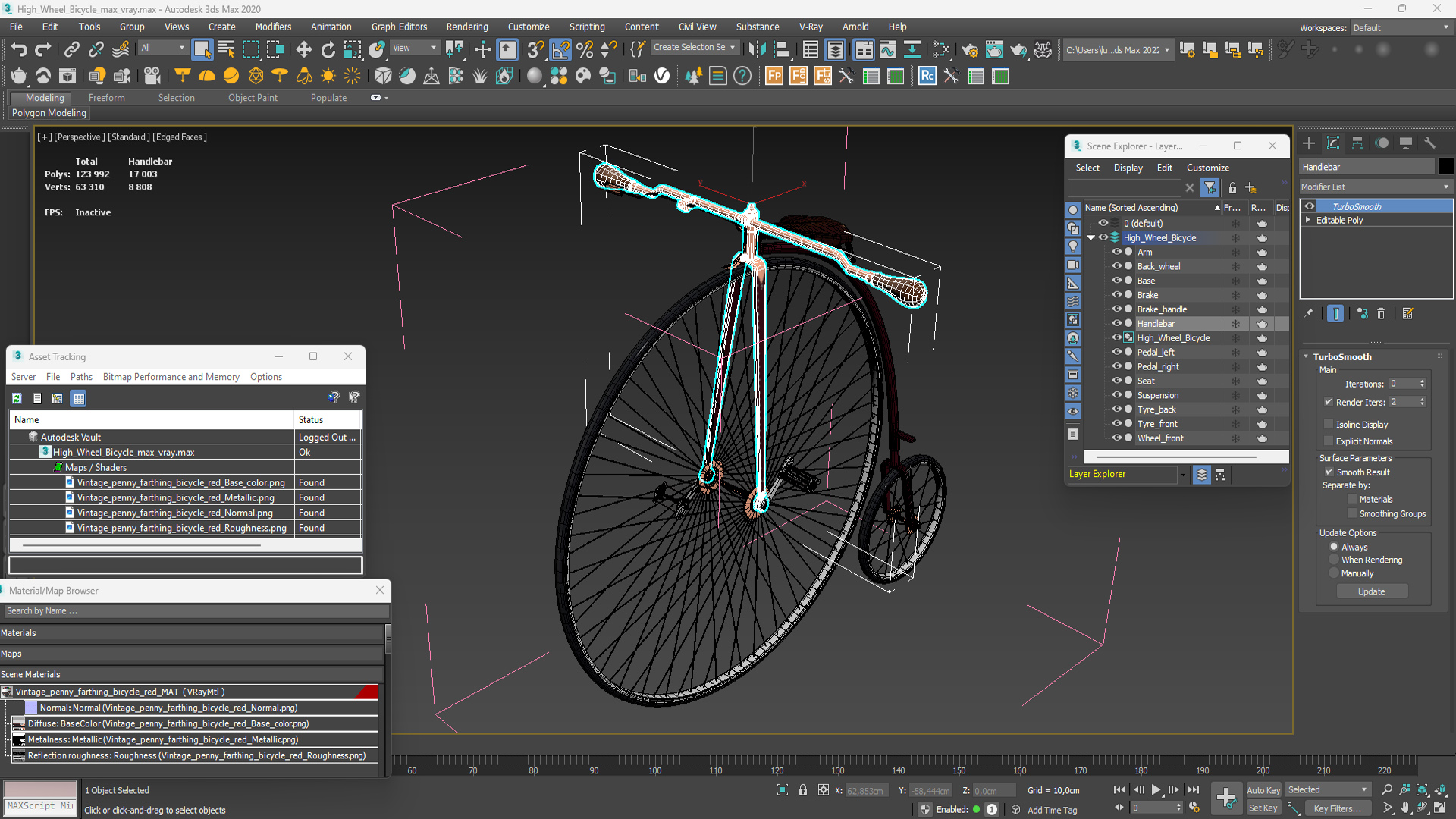Click the Polygon Modeling tab icon
1456x819 pixels.
point(48,112)
